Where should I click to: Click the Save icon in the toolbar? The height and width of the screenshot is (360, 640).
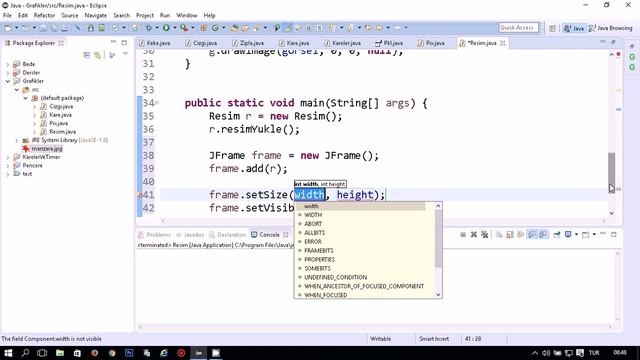click(x=43, y=28)
